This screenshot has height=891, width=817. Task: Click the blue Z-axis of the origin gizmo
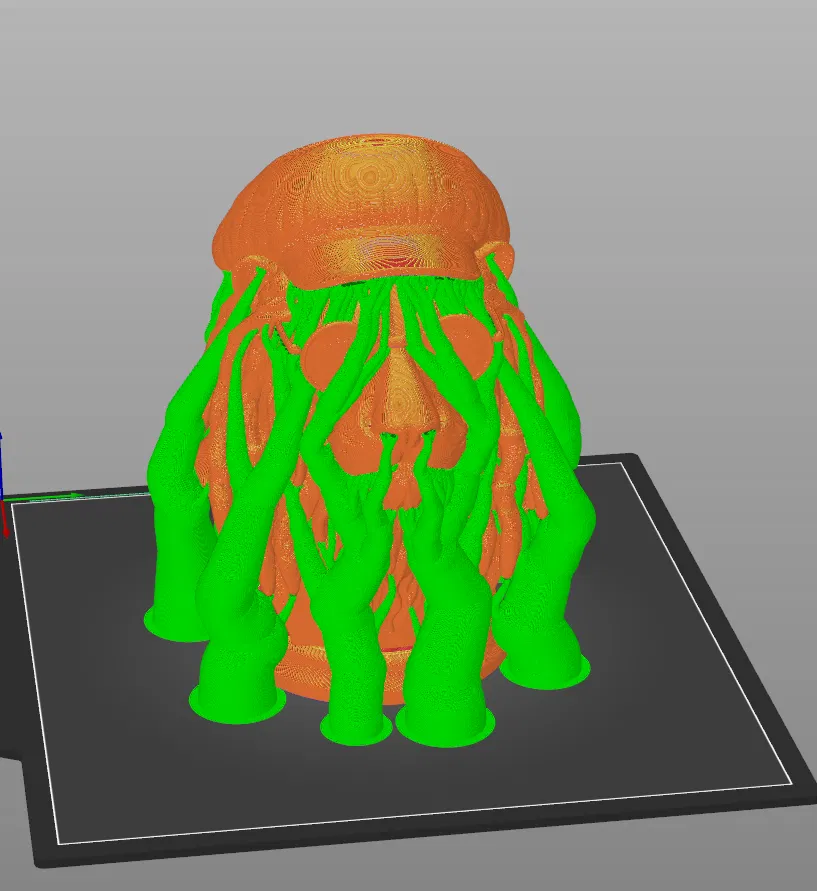pyautogui.click(x=1, y=466)
